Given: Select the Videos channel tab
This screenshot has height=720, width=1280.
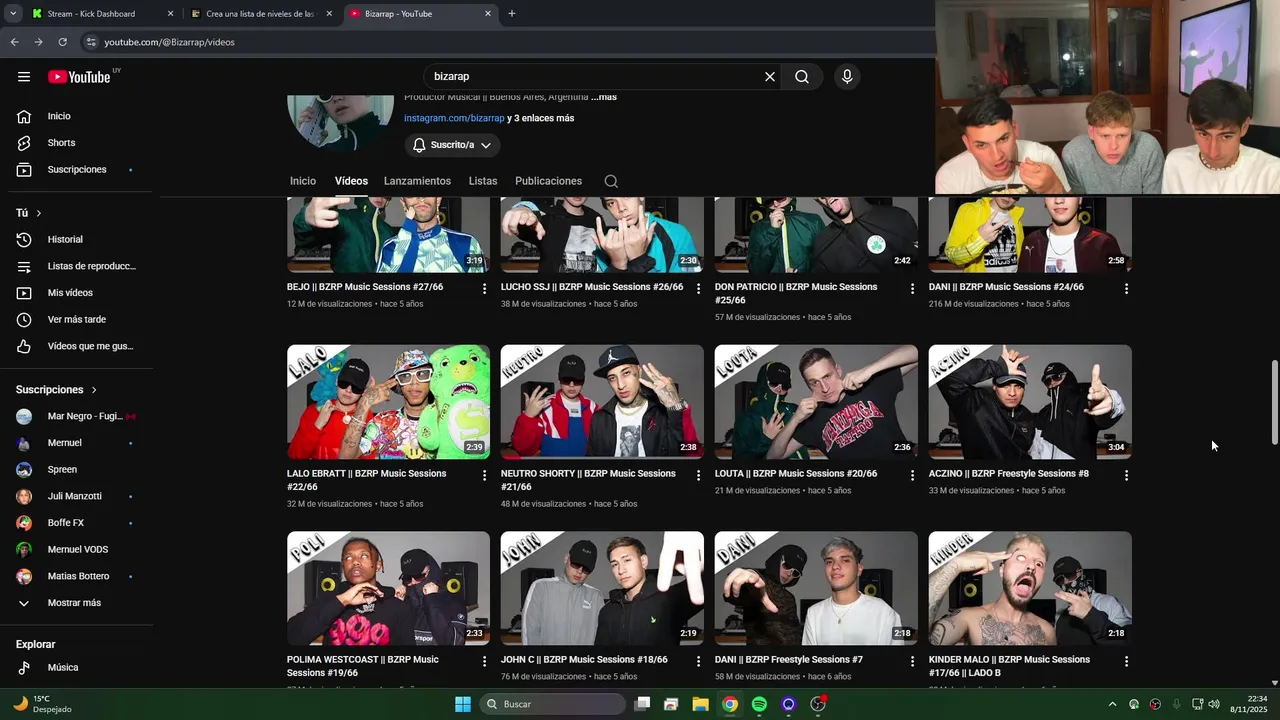Looking at the screenshot, I should click(x=351, y=181).
